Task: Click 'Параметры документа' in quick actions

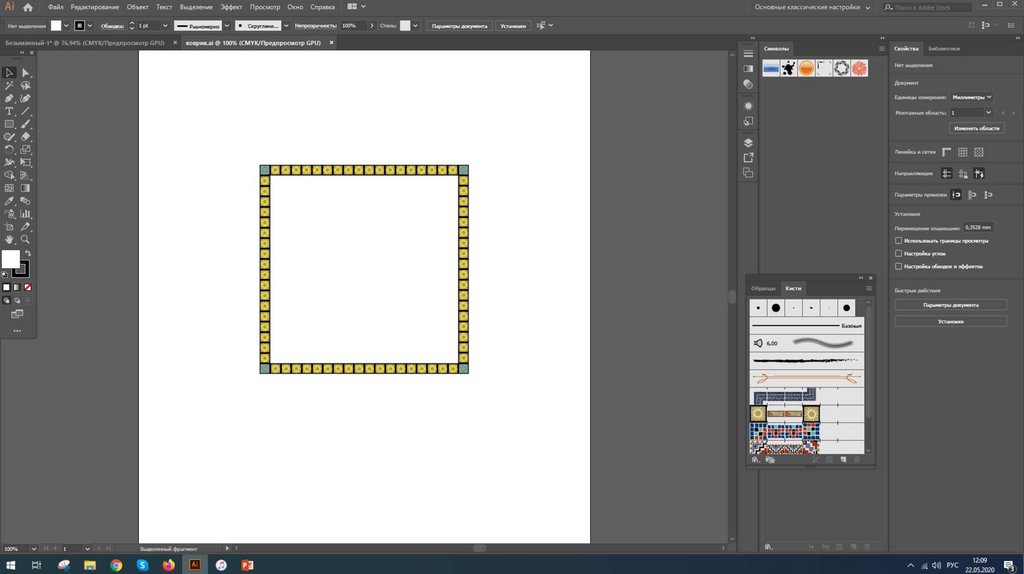Action: [x=949, y=305]
